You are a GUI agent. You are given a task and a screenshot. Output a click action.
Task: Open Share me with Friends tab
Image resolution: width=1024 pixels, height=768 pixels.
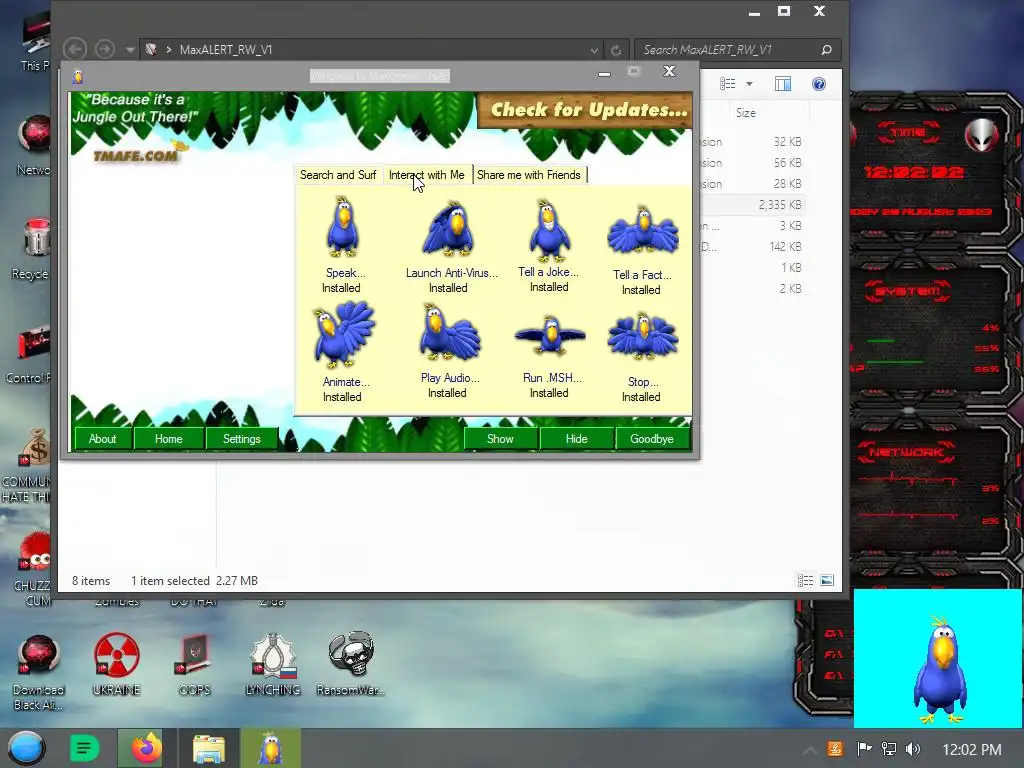[529, 175]
